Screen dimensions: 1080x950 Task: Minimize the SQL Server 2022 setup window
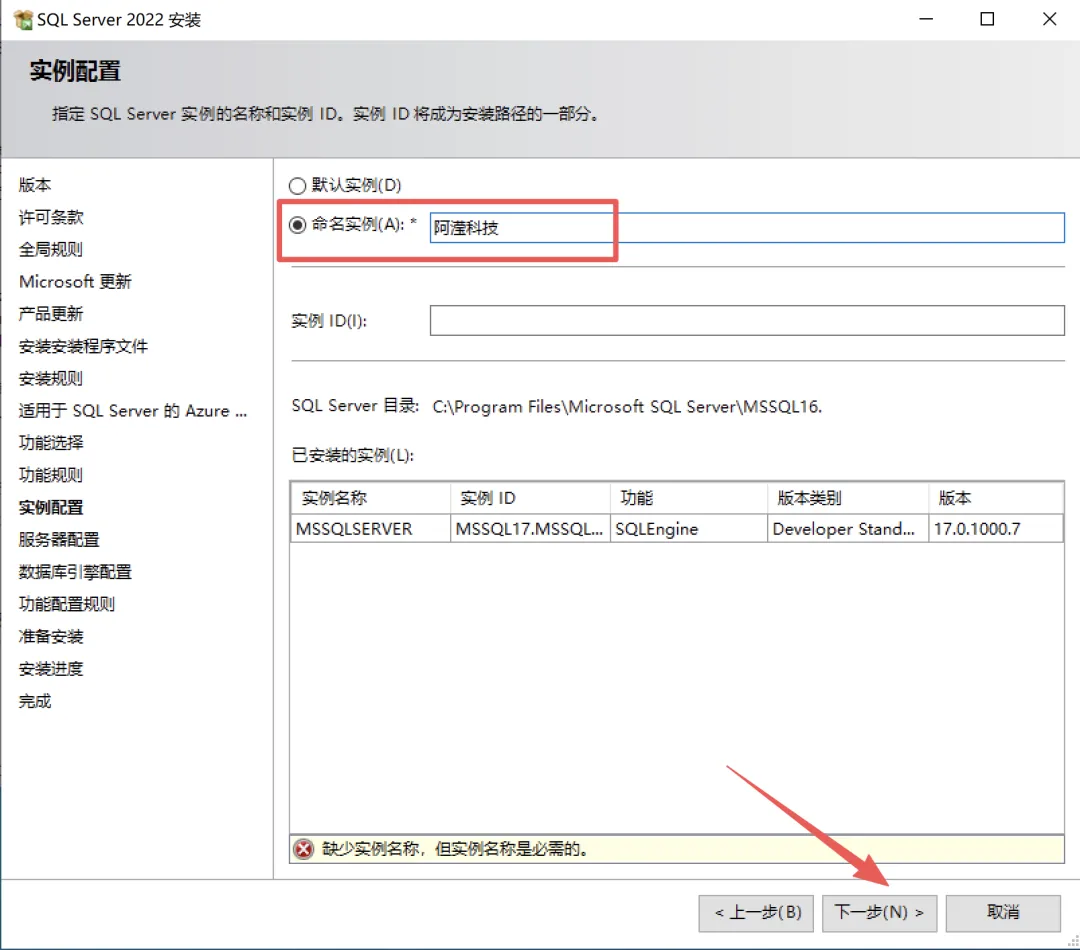point(926,19)
